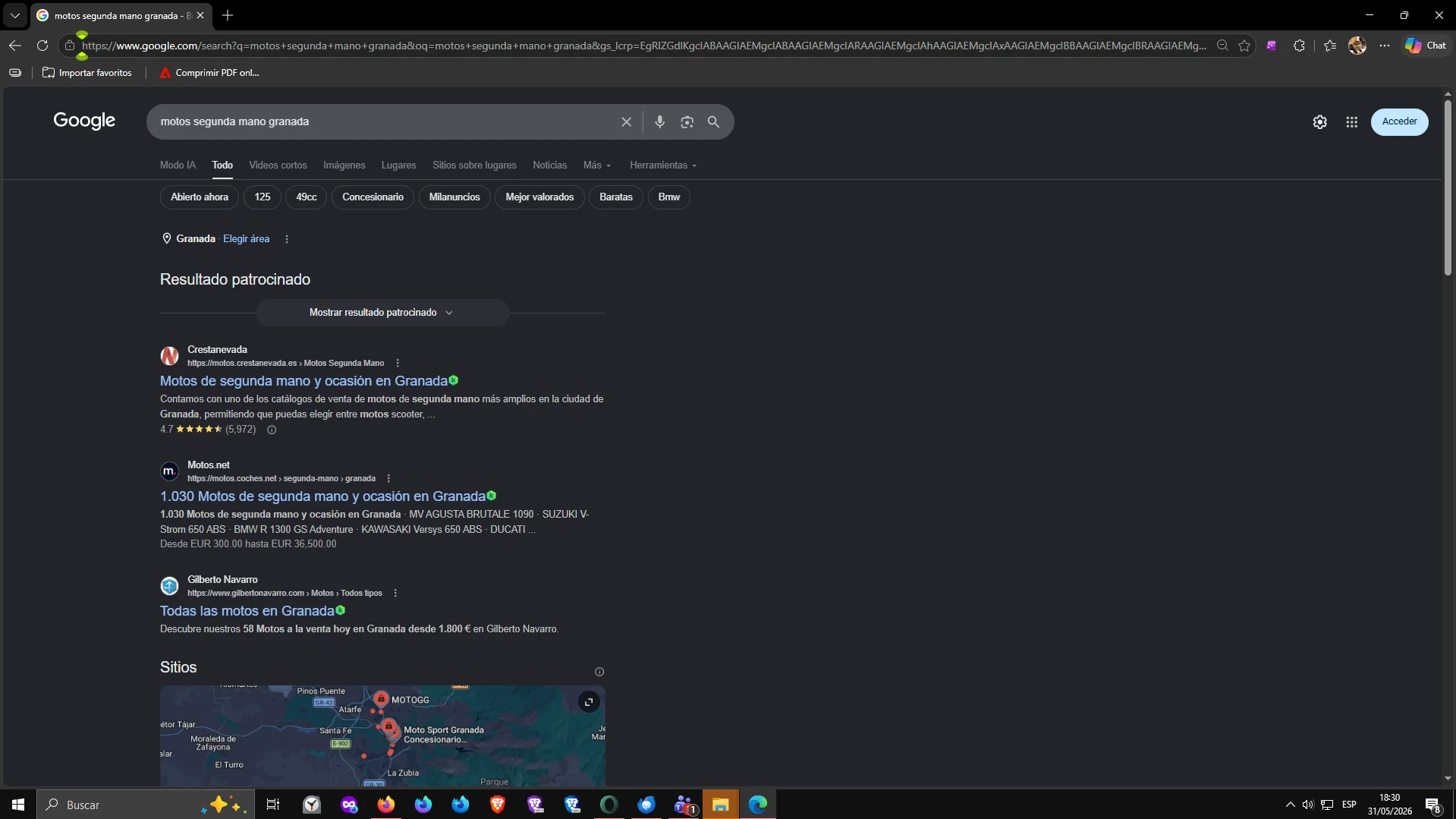Click the taskbar Buscar search box

144,805
